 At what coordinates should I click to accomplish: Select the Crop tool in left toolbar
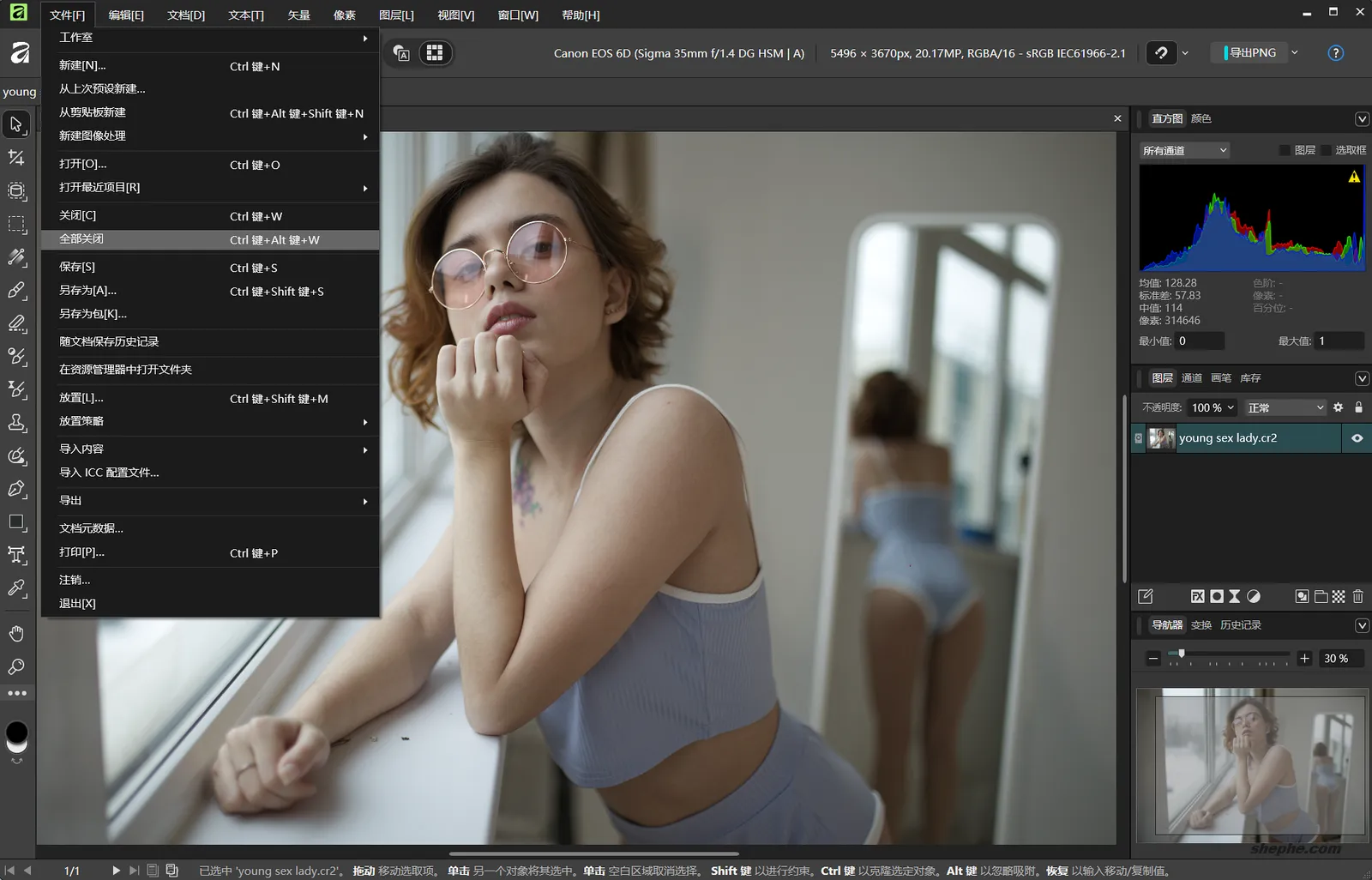pos(16,158)
